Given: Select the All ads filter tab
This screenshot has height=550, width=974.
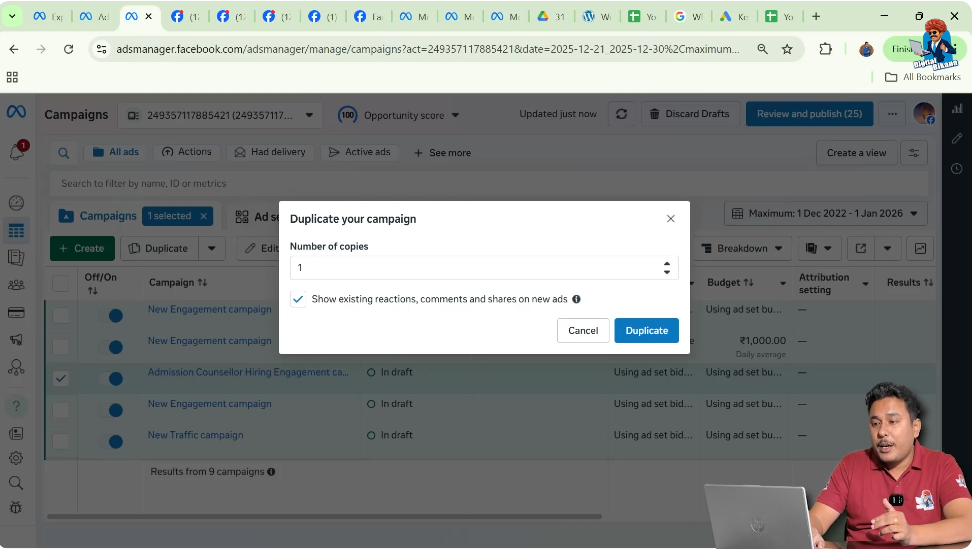Looking at the screenshot, I should 116,152.
